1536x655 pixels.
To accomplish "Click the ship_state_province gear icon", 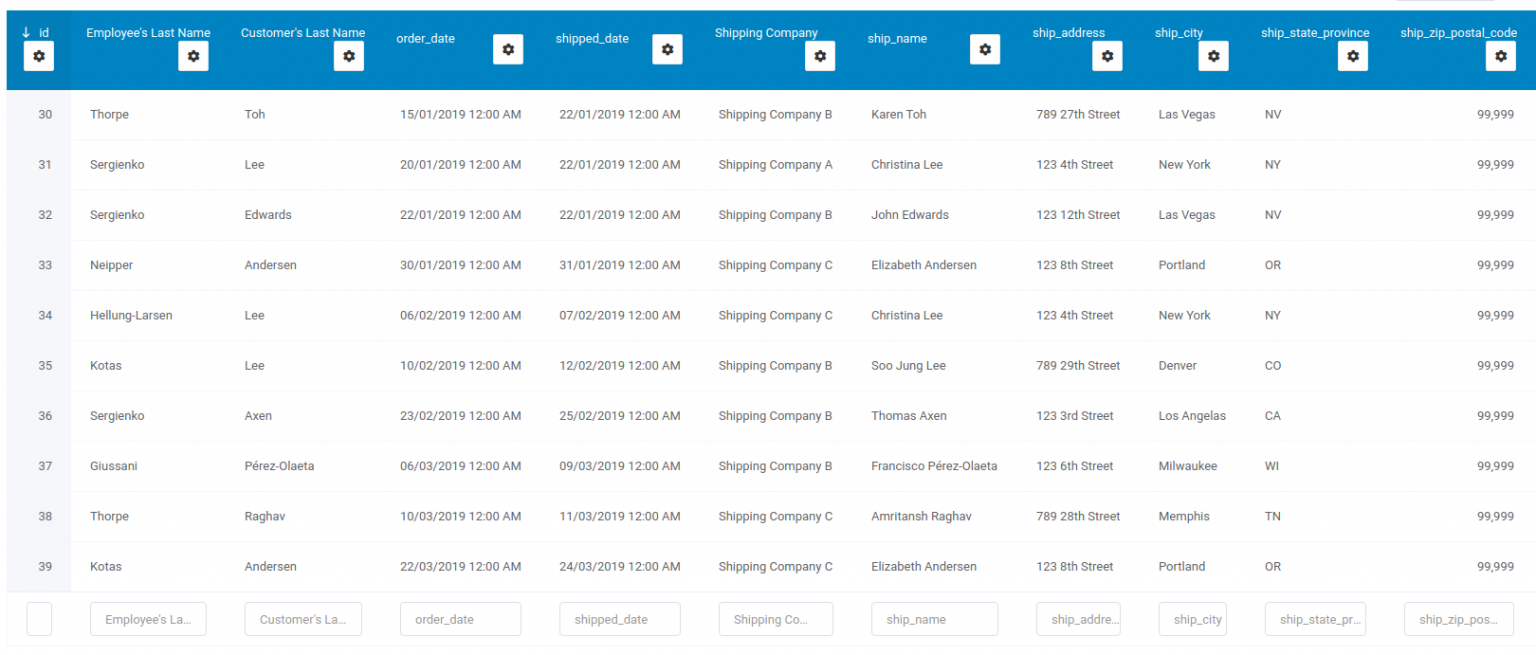I will 1353,56.
